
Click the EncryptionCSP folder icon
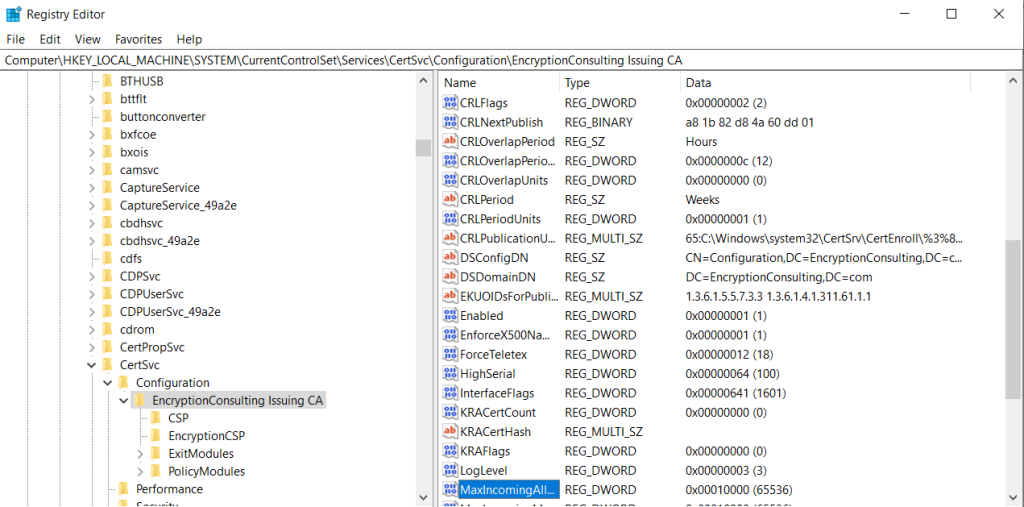click(155, 435)
